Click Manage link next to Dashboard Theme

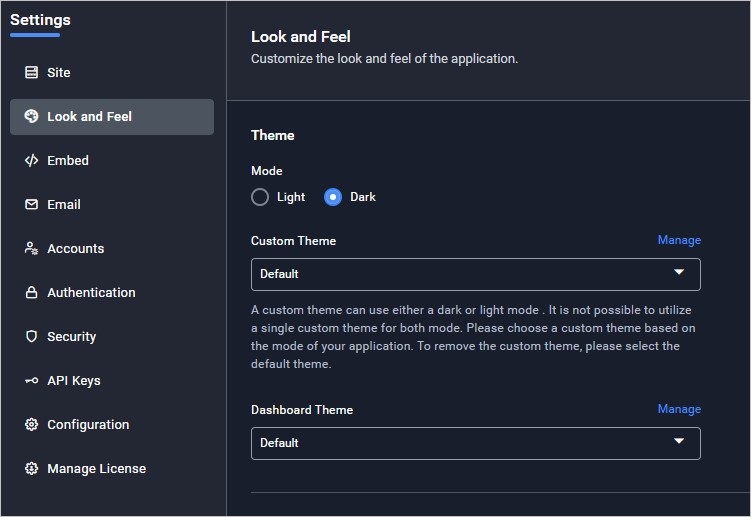click(679, 409)
